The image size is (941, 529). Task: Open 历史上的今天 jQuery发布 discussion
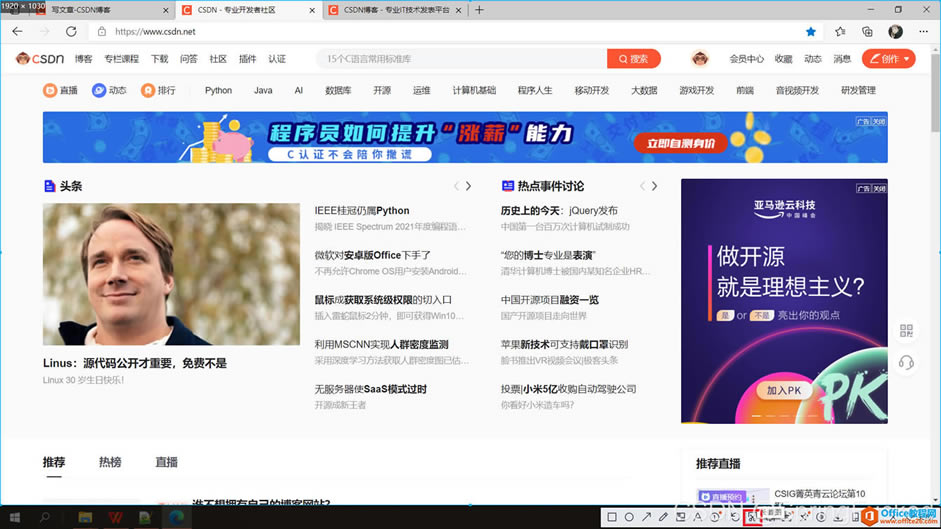point(559,210)
